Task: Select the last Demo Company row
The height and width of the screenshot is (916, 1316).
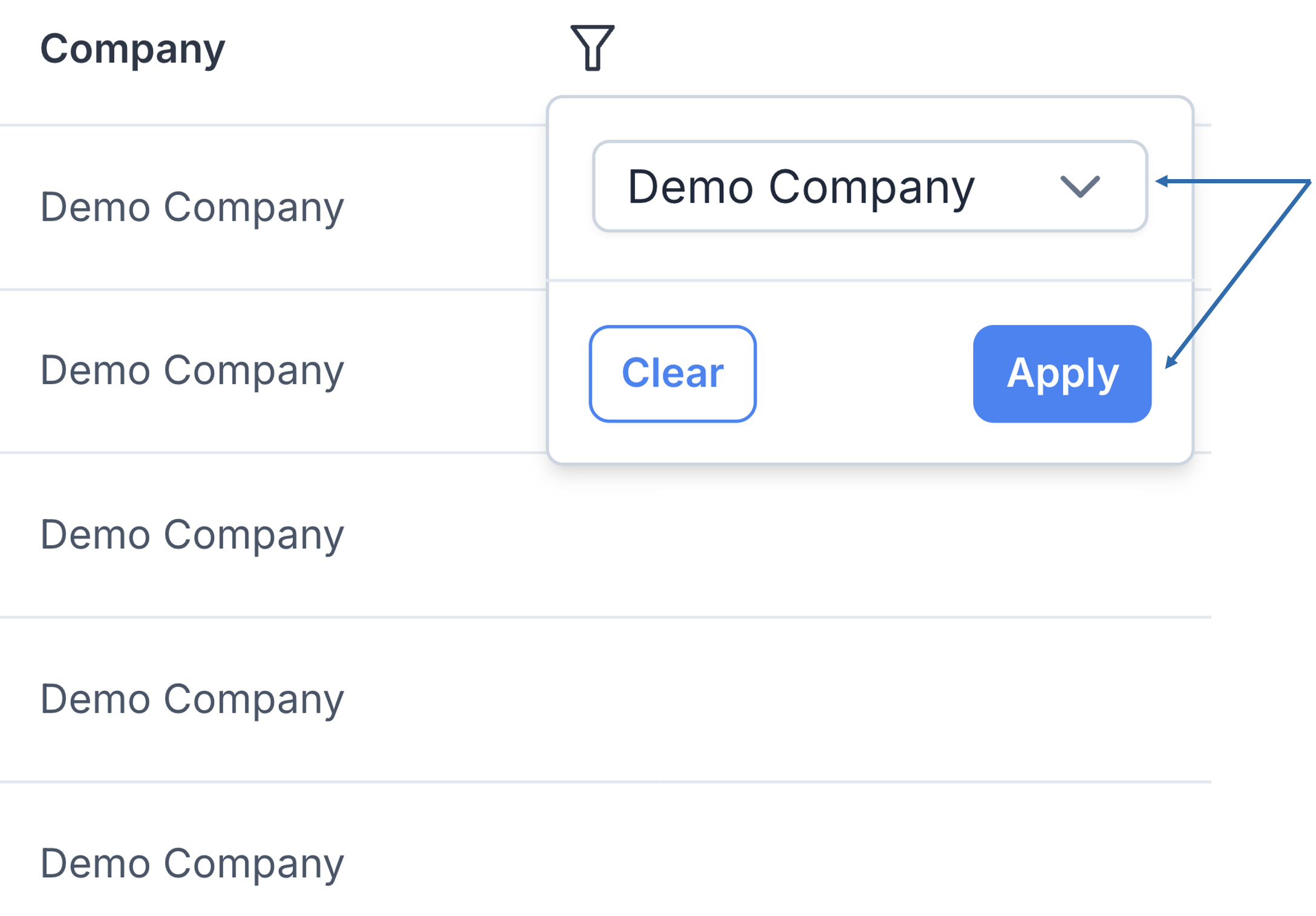Action: point(192,863)
